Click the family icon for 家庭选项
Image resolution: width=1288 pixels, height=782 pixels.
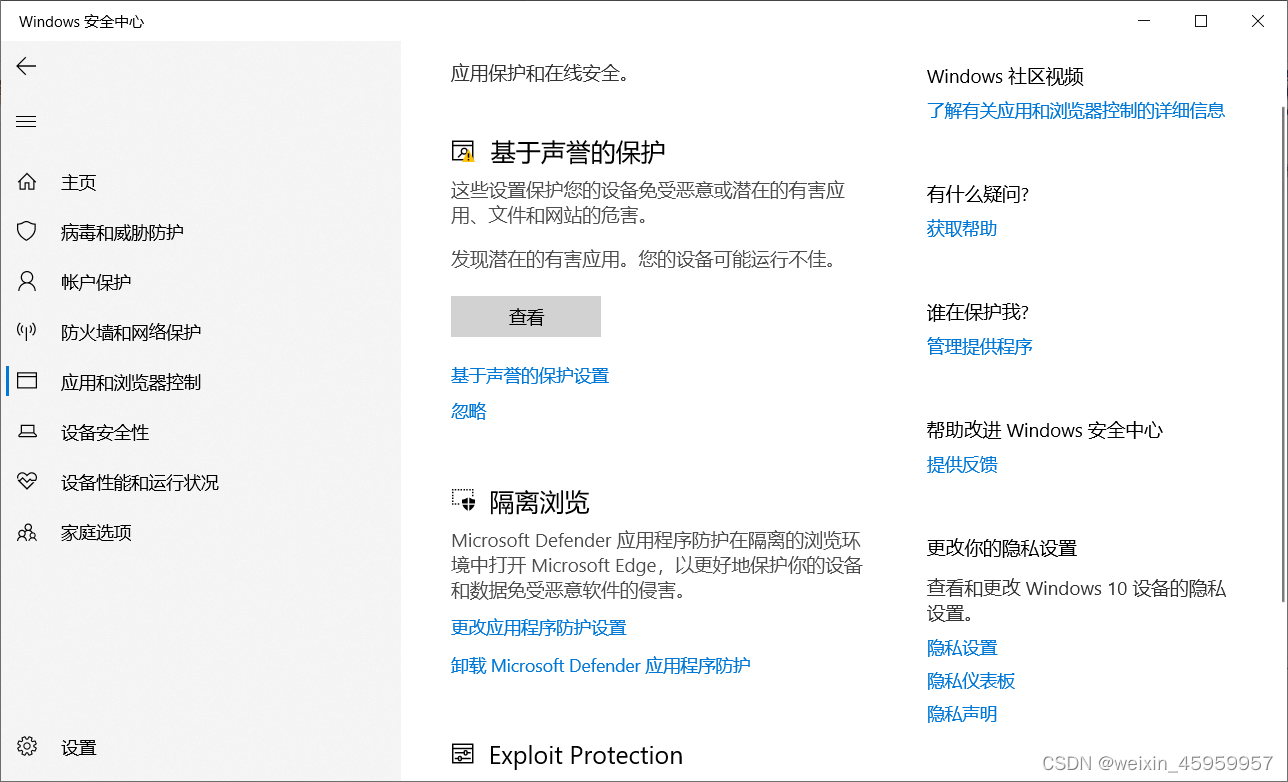27,532
